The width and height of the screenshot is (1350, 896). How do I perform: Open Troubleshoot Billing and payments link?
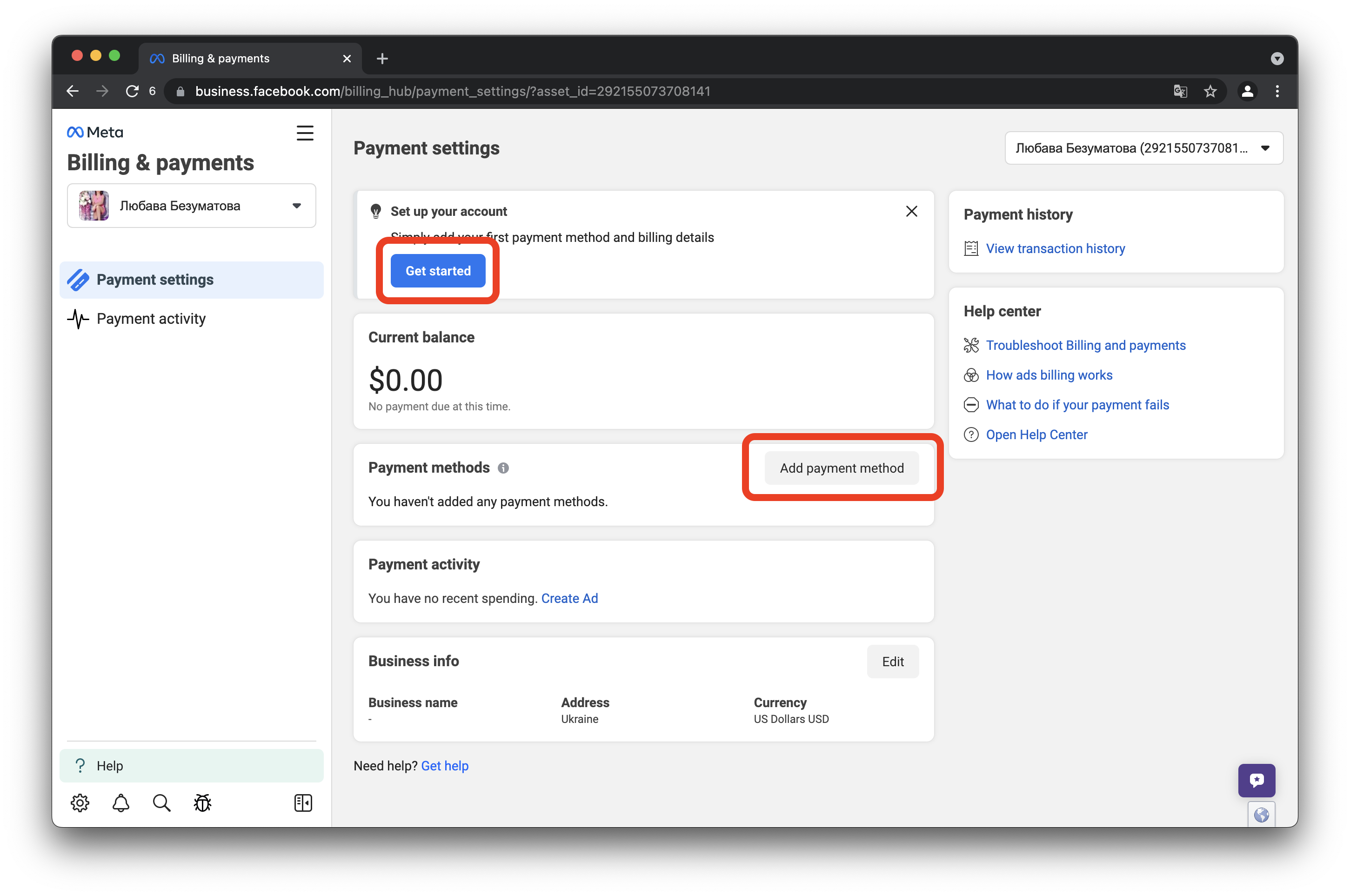click(1085, 345)
